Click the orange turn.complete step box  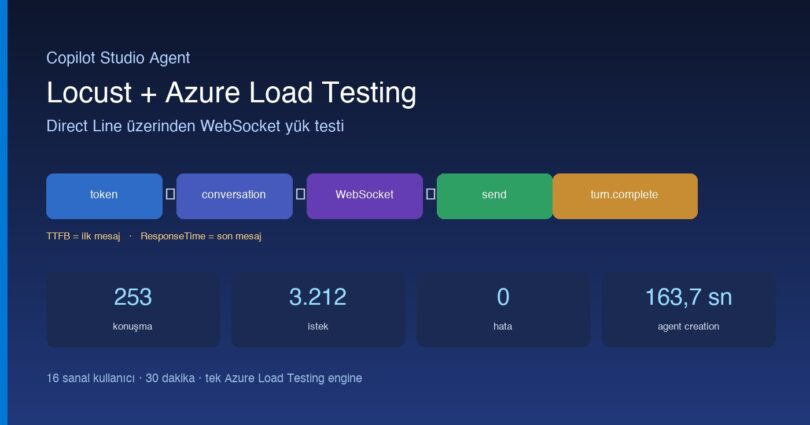[x=625, y=196]
